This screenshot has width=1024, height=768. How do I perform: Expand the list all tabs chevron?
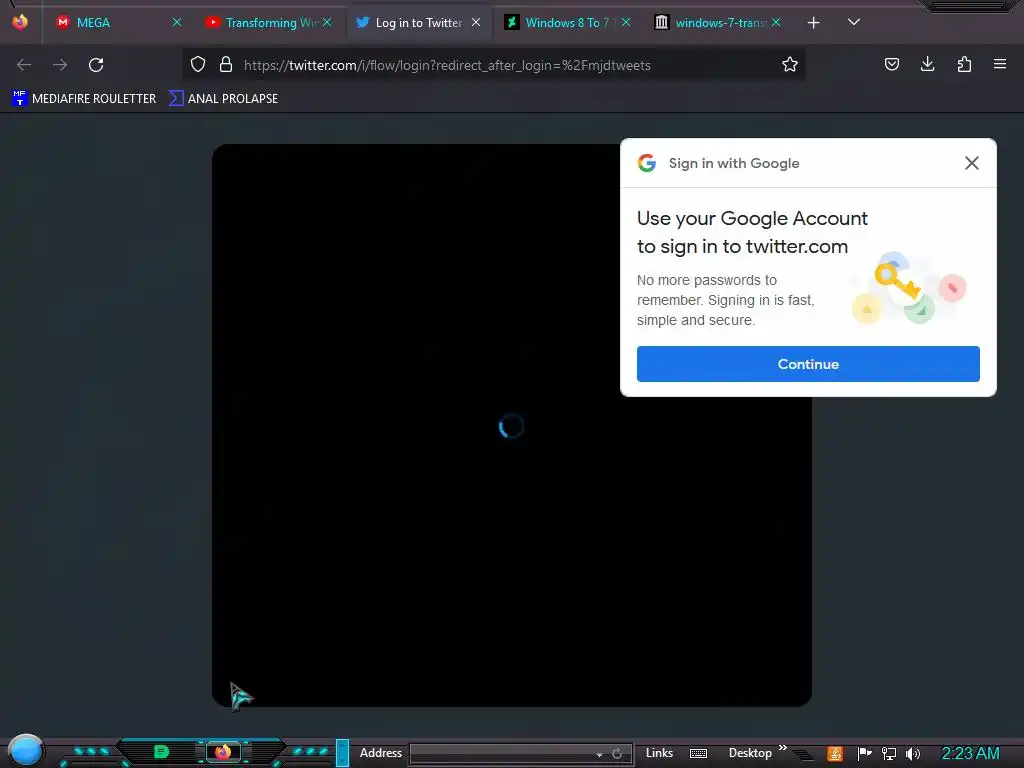(x=854, y=22)
